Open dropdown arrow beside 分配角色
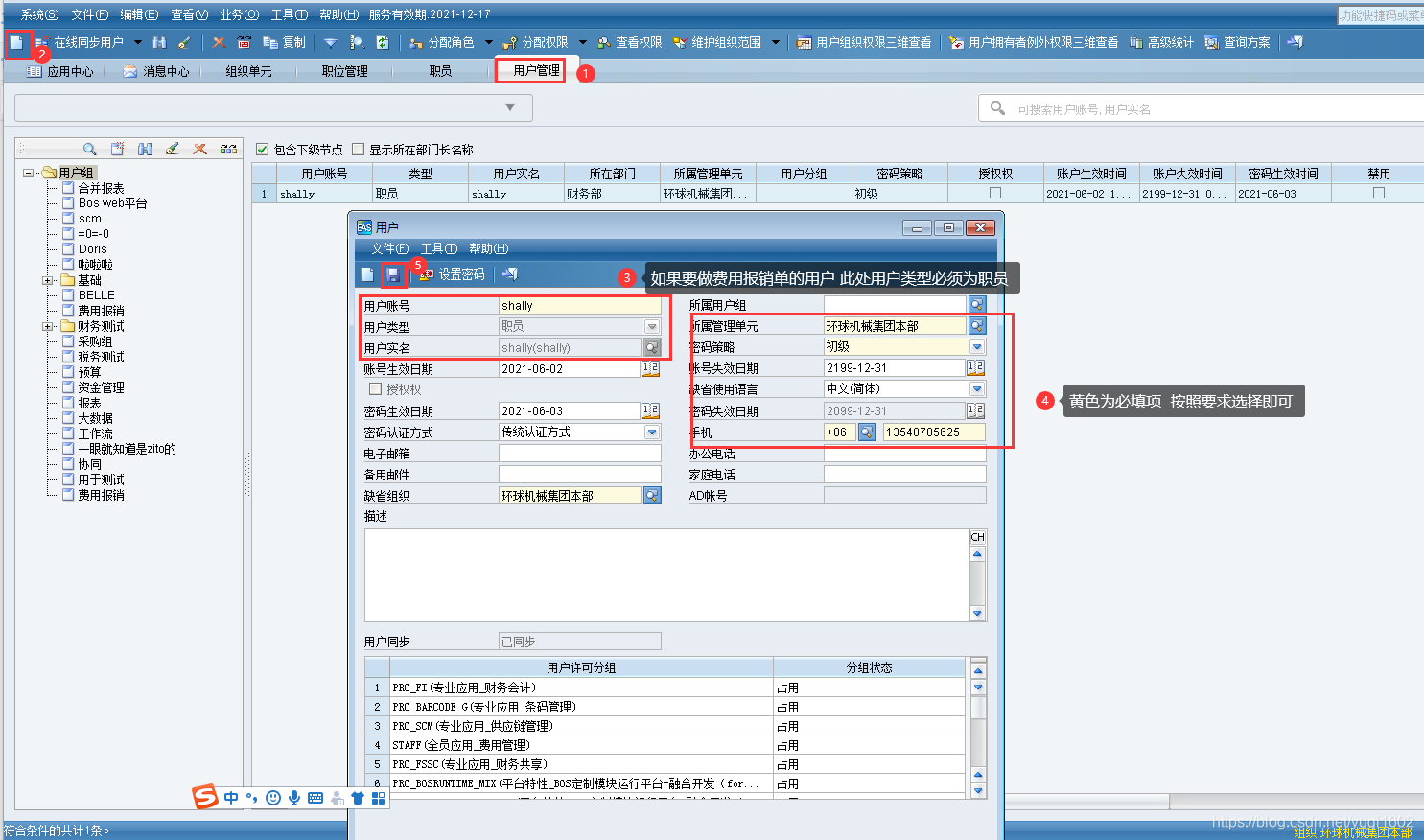 click(489, 42)
